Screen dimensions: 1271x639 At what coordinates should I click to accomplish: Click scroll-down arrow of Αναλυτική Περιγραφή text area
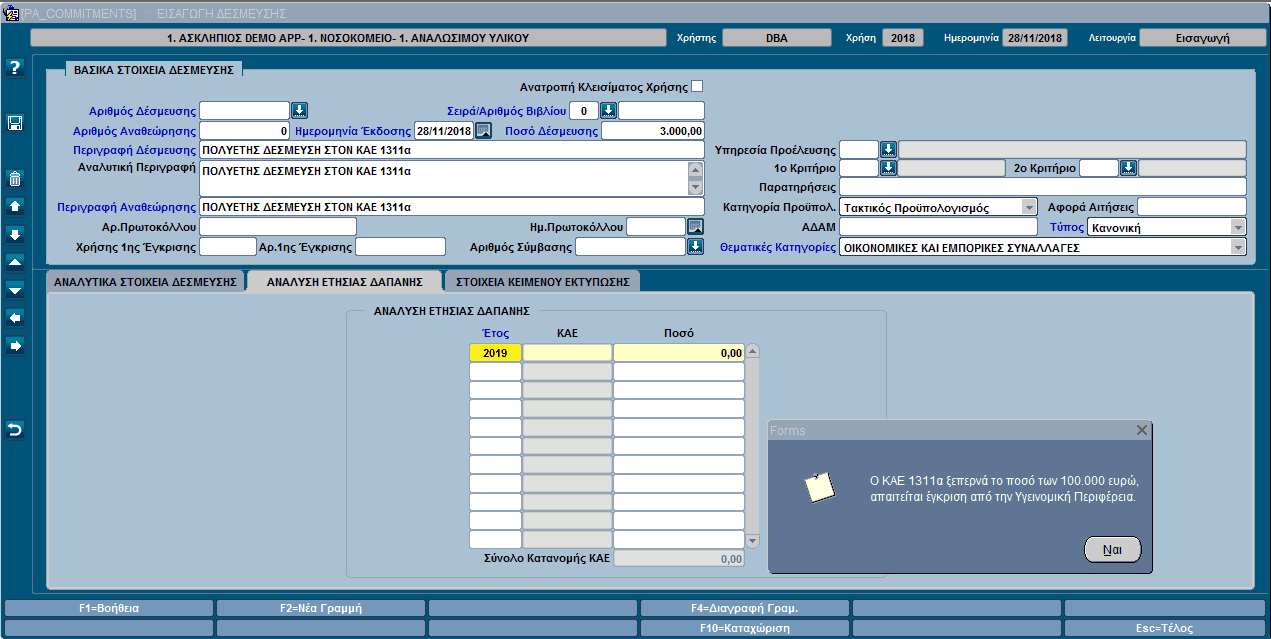pyautogui.click(x=696, y=189)
